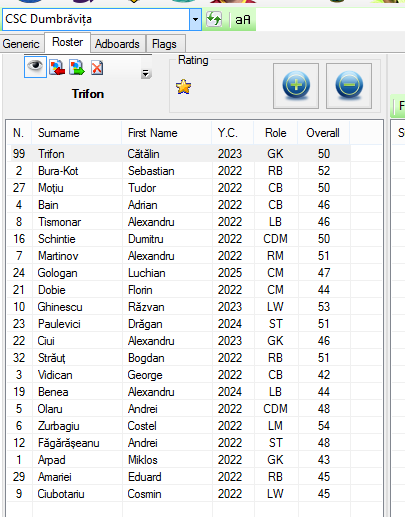Image resolution: width=405 pixels, height=517 pixels.
Task: Switch to the Generic tab
Action: point(21,44)
